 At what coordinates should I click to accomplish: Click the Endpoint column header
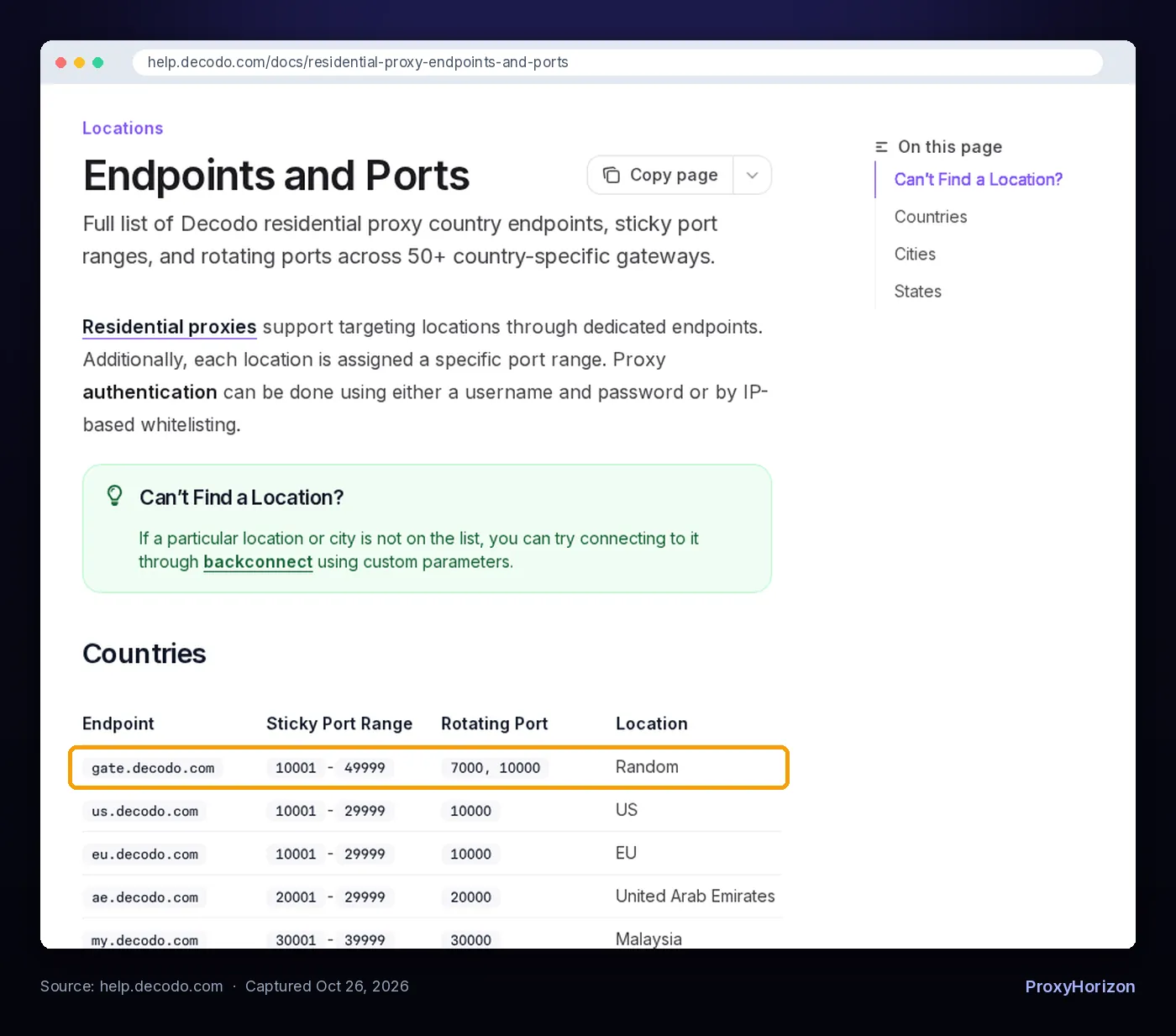(x=118, y=723)
